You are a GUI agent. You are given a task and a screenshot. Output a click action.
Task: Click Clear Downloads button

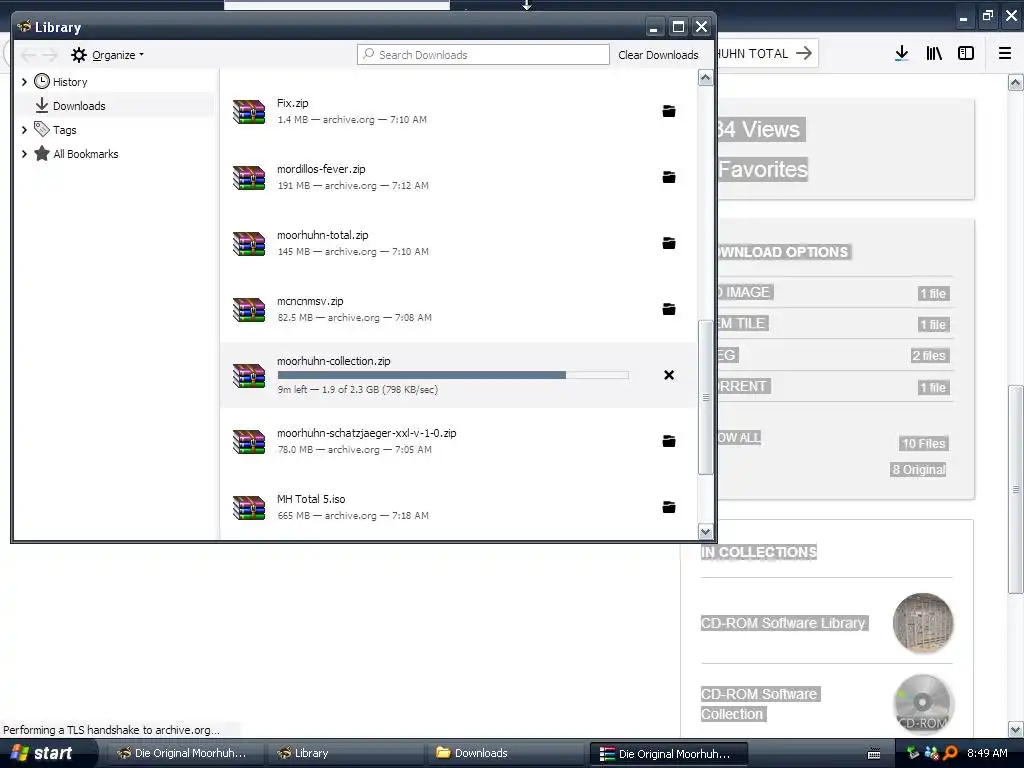[x=658, y=55]
